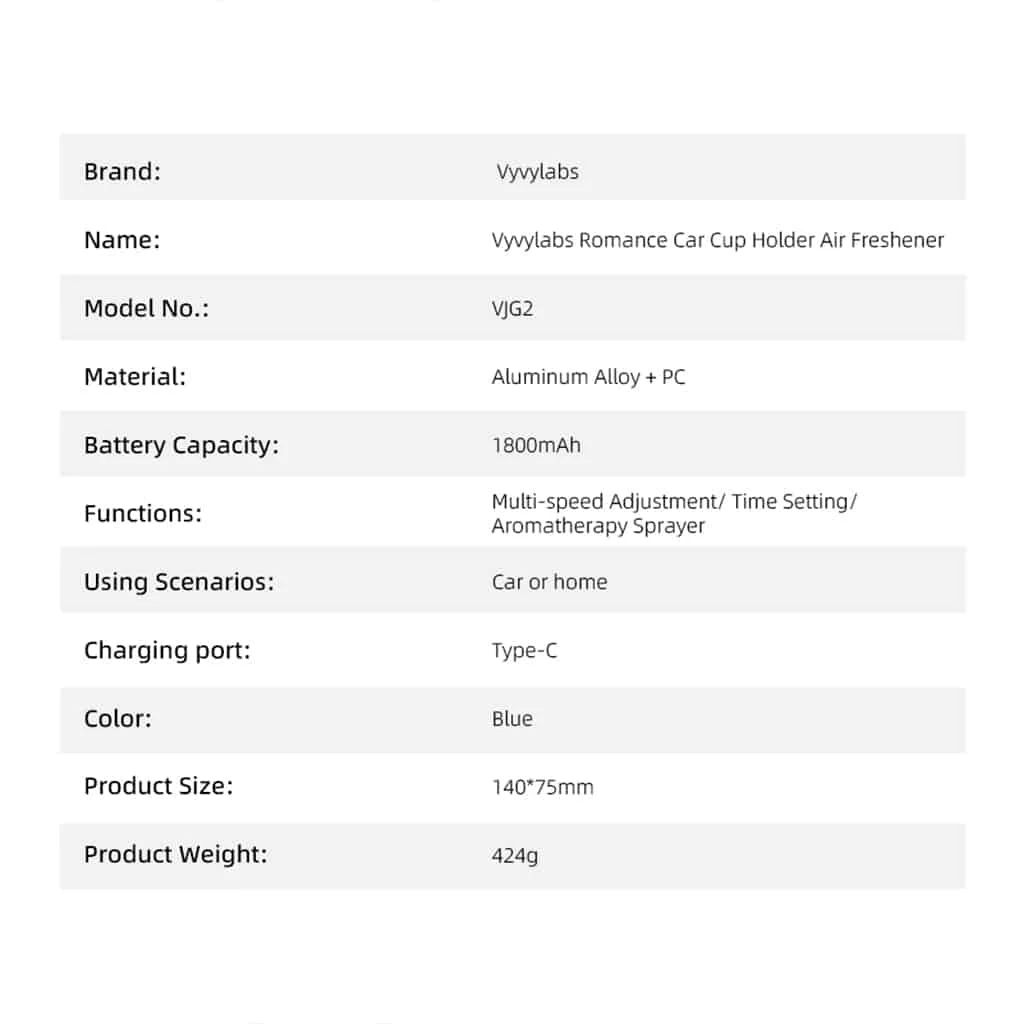
Task: Select the VJG2 model value
Action: click(513, 308)
